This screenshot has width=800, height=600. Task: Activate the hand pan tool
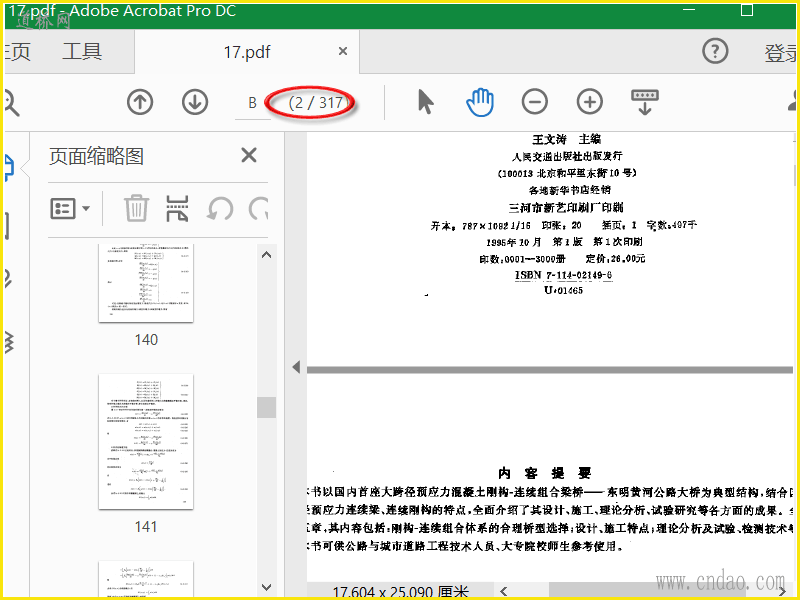point(480,102)
